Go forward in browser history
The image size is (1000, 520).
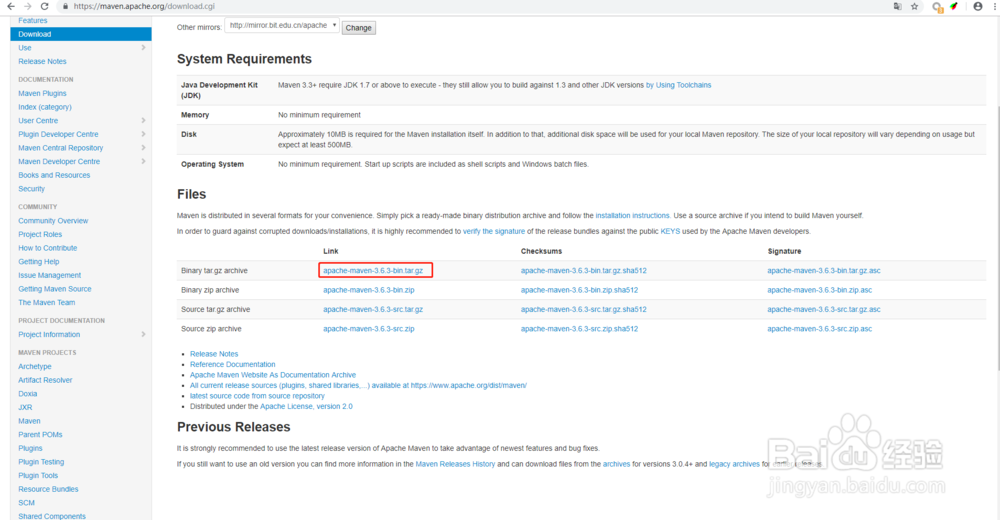point(27,6)
